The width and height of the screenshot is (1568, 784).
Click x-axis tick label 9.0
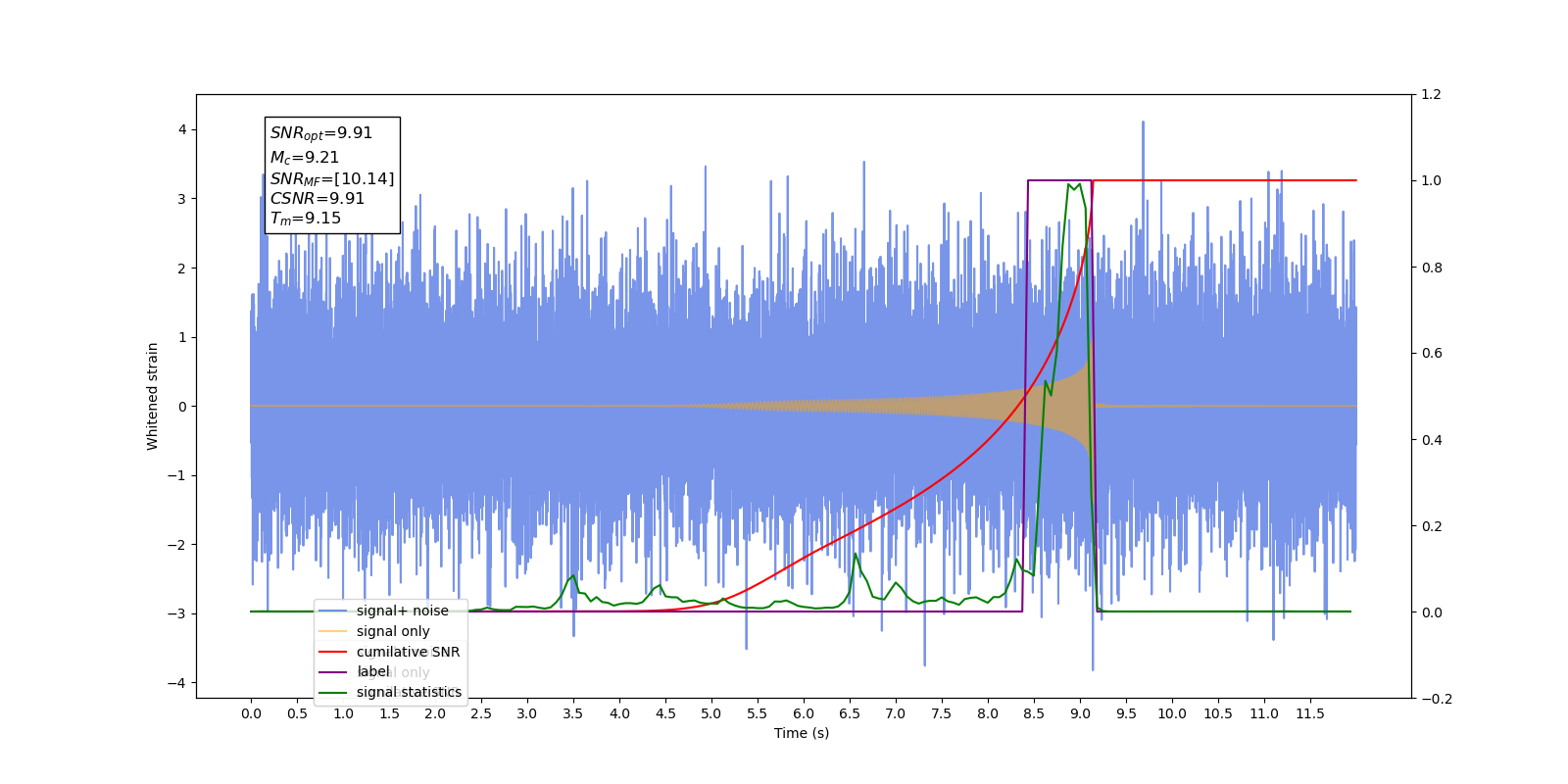(1080, 713)
